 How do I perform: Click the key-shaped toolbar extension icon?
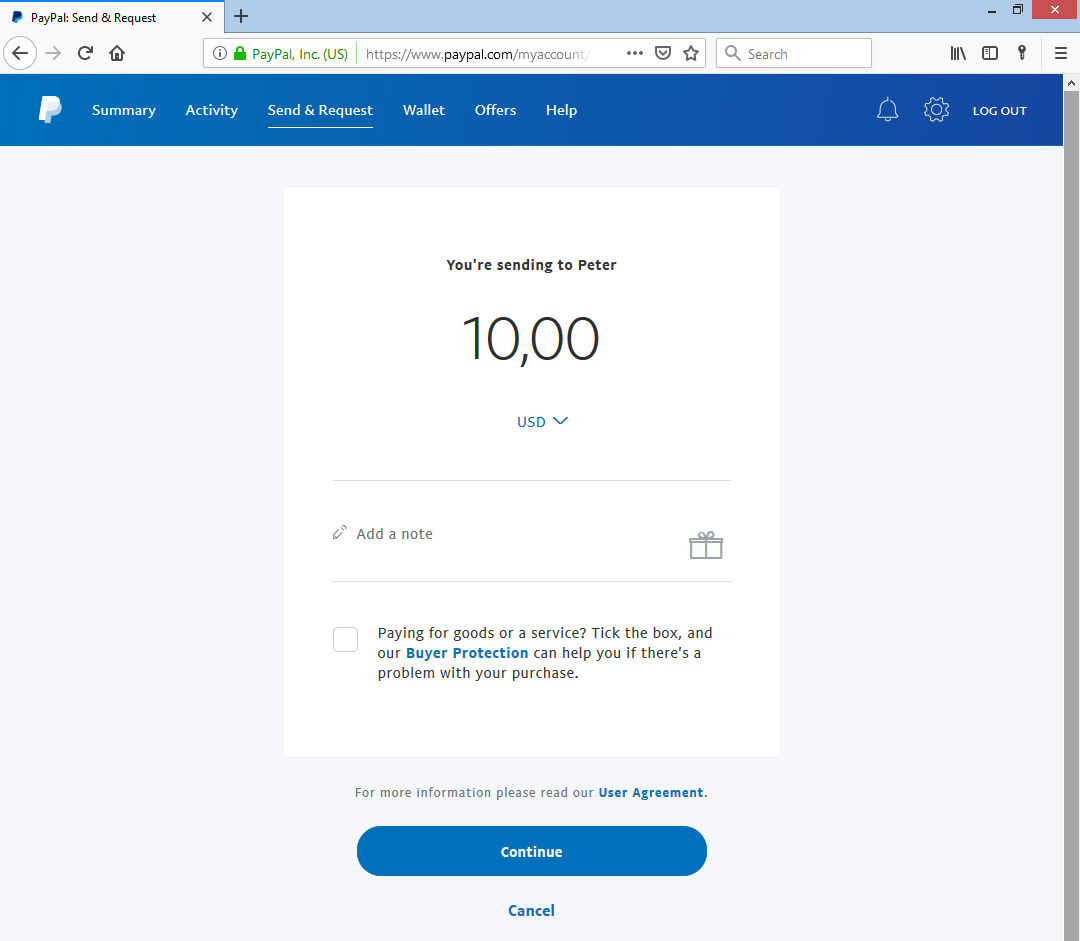click(1022, 53)
